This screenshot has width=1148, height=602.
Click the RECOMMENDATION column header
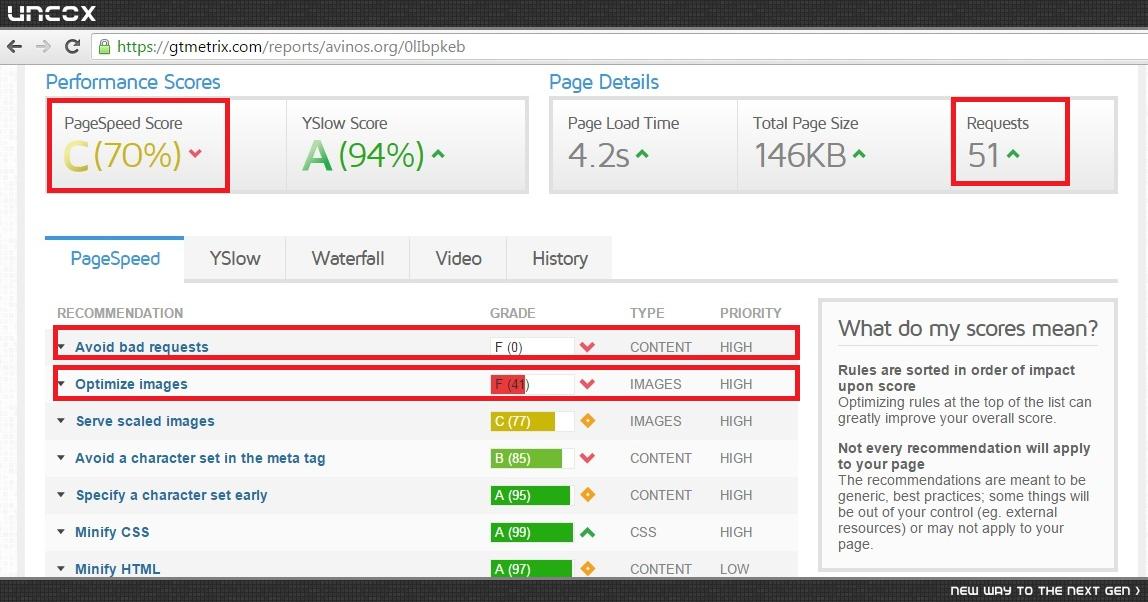click(120, 313)
